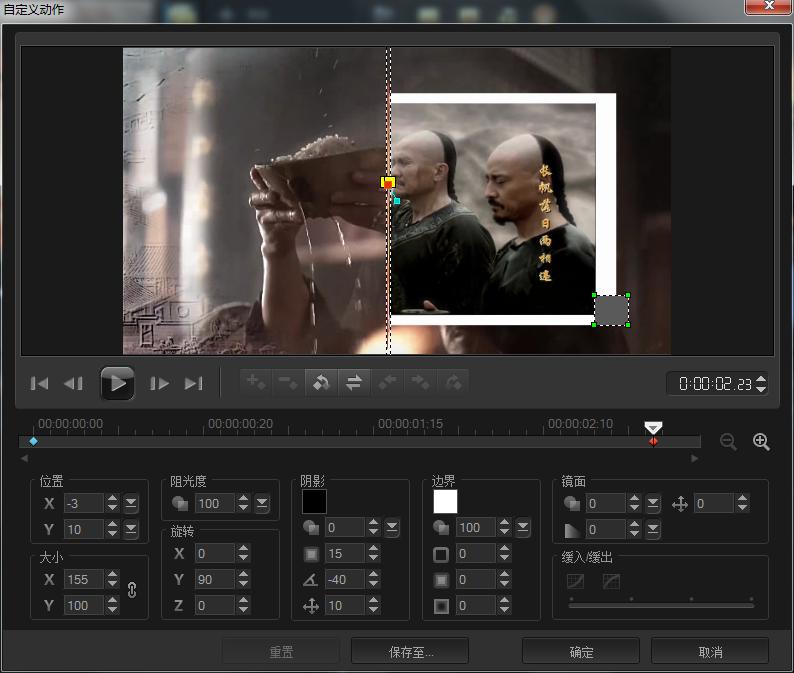The image size is (794, 673).
Task: Click the white playhead on the timeline
Action: (x=653, y=428)
